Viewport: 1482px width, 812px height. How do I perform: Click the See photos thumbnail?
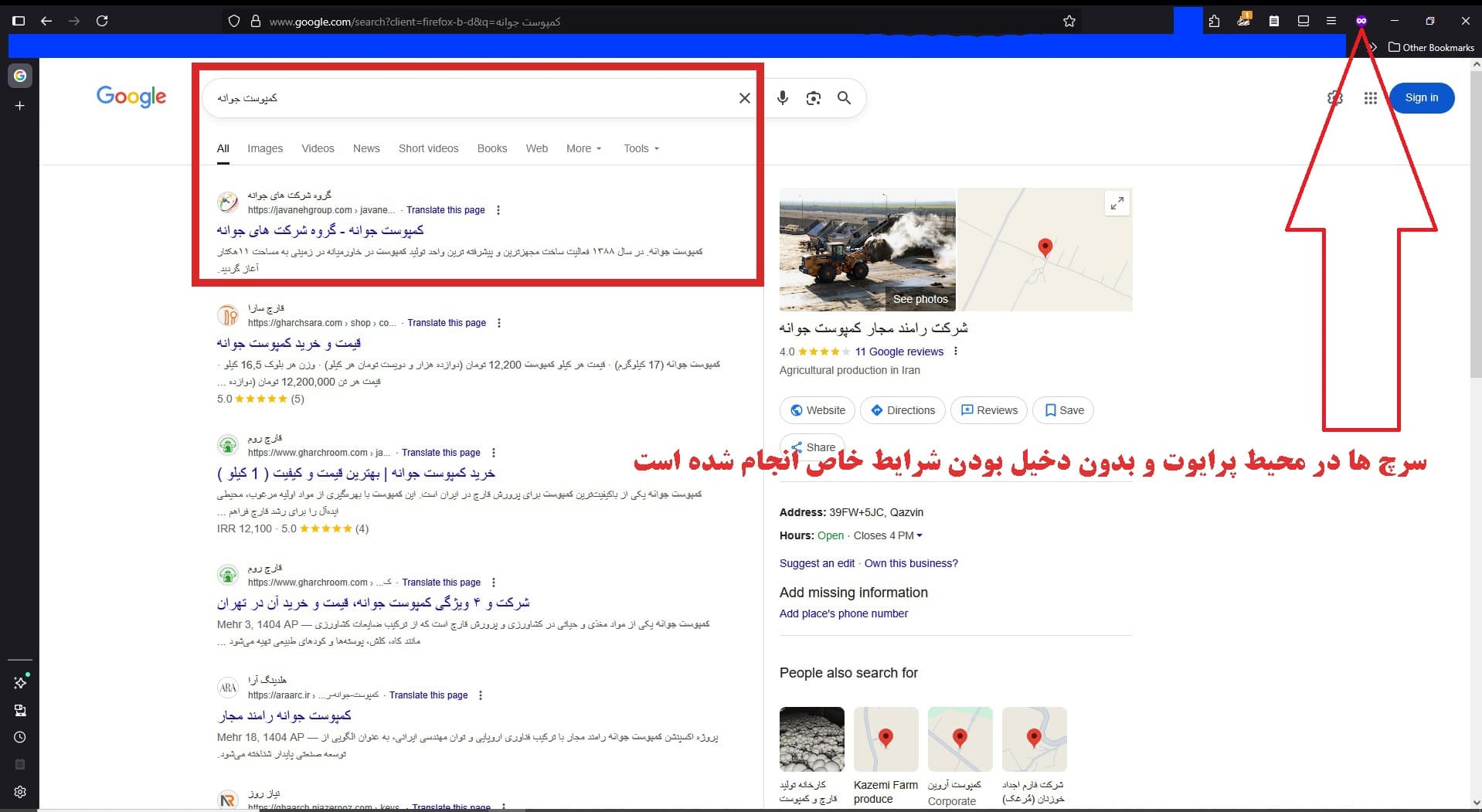(868, 249)
